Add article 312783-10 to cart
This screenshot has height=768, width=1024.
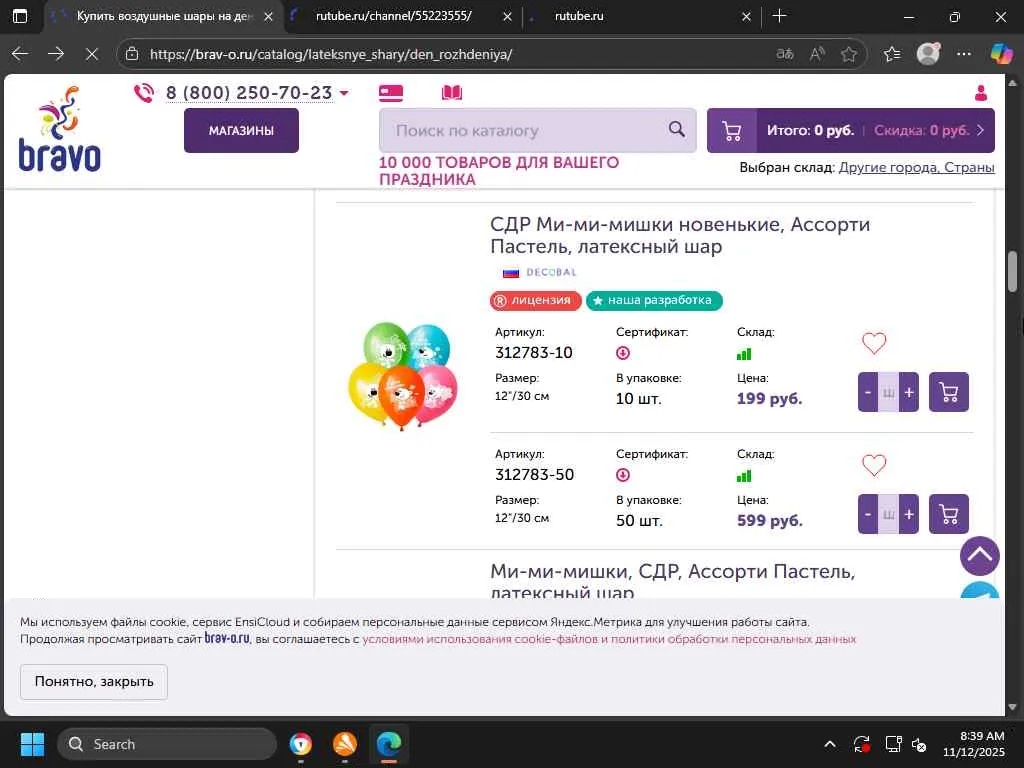click(948, 392)
